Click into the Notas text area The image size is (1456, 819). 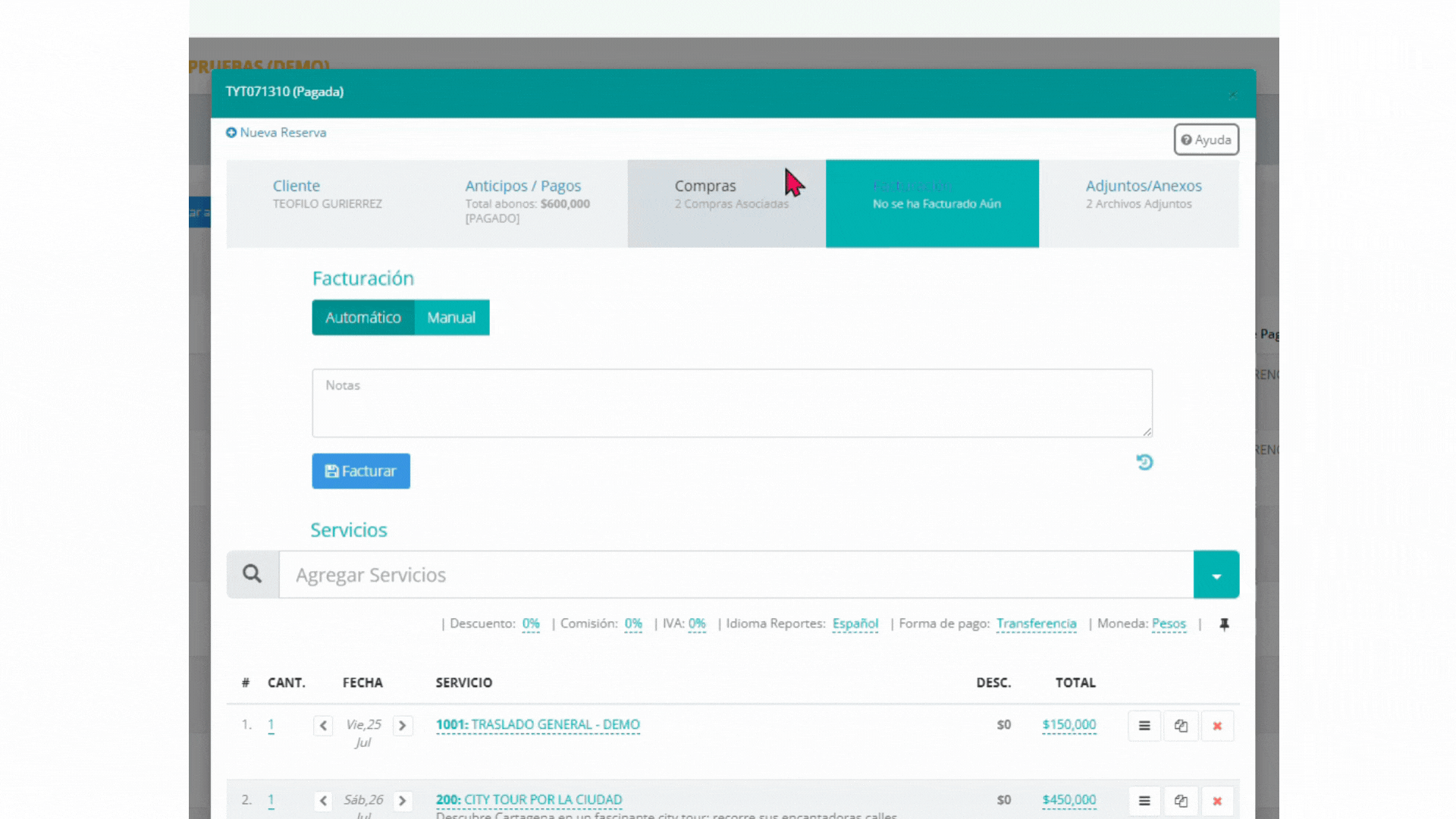(x=732, y=403)
